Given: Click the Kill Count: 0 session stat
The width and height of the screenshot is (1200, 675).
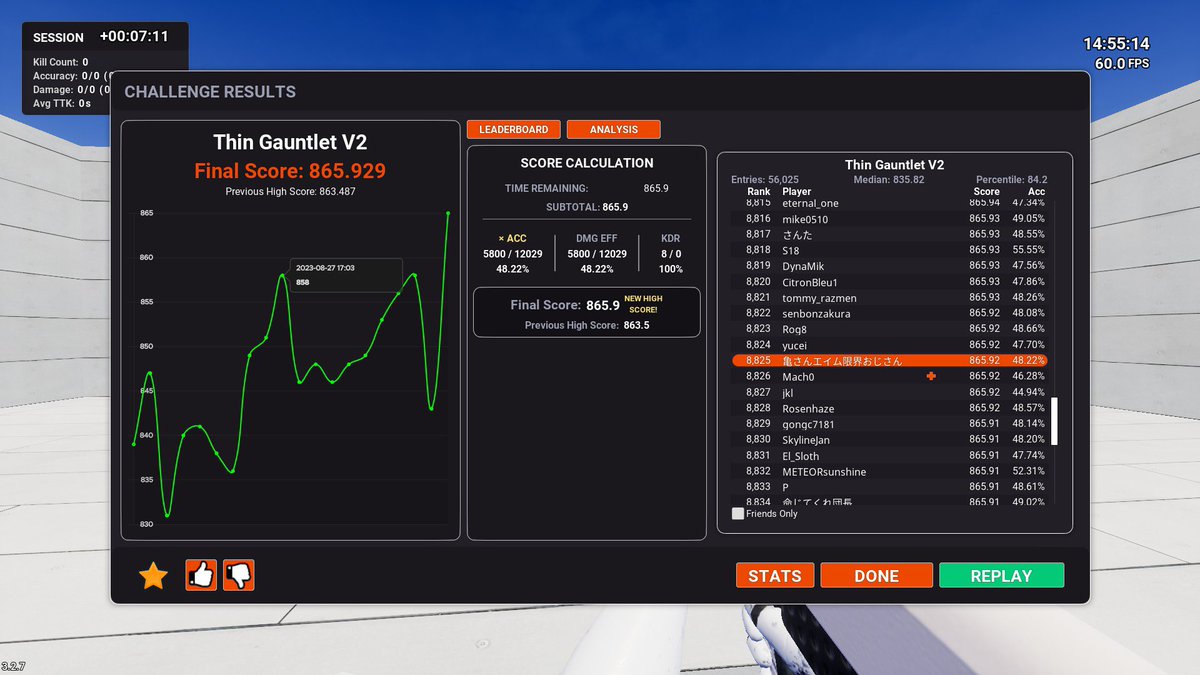Looking at the screenshot, I should [x=61, y=62].
